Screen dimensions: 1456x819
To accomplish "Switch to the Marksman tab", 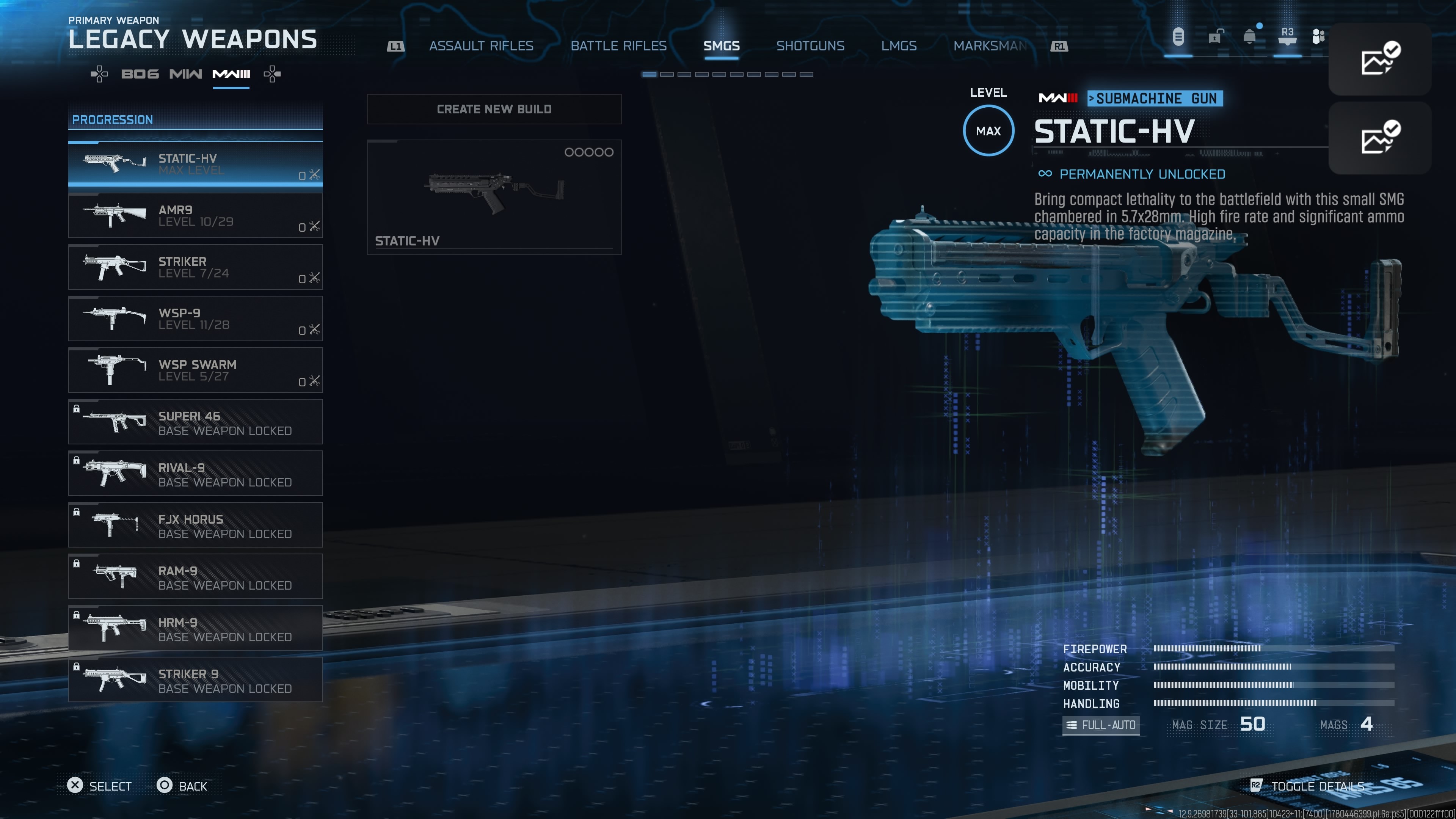I will click(x=990, y=46).
